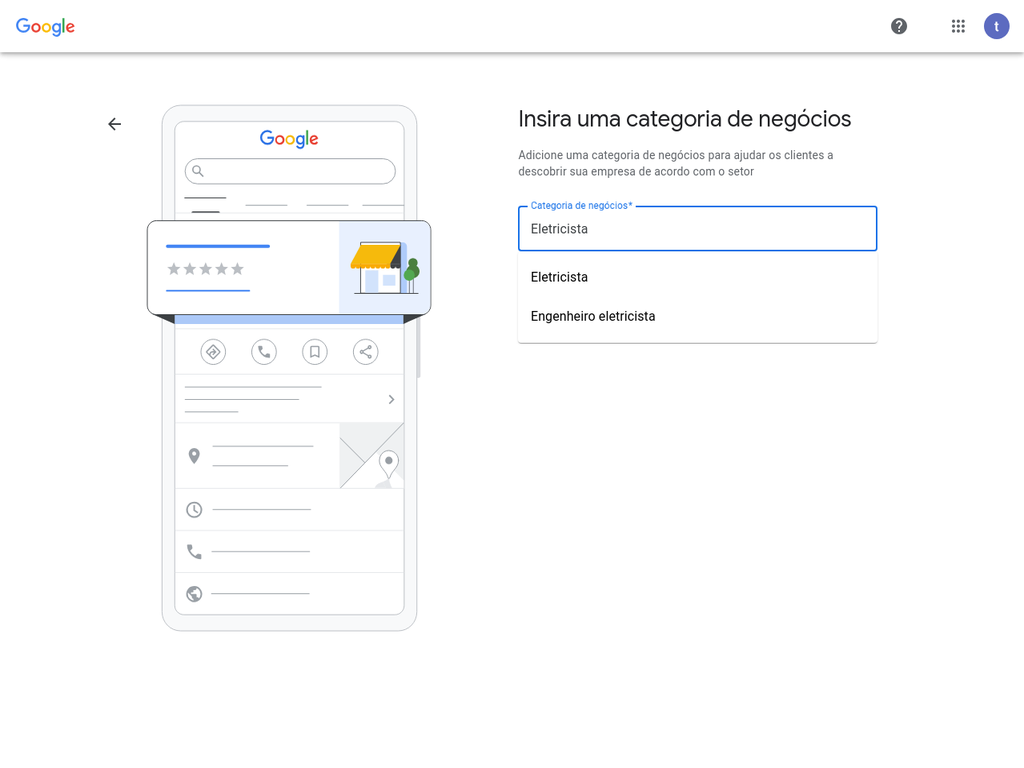Screen dimensions: 1024x768
Task: Open the help question mark icon
Action: pos(899,26)
